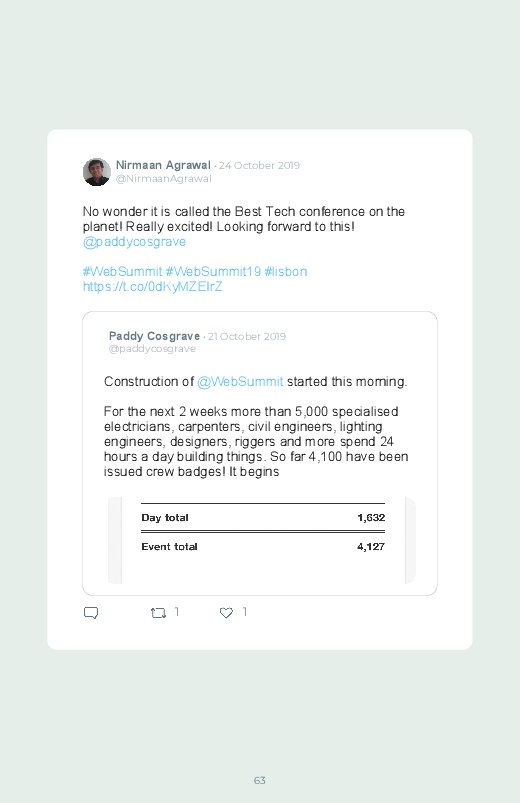This screenshot has height=803, width=520.
Task: Click the Event total 4,127 row
Action: pos(263,546)
